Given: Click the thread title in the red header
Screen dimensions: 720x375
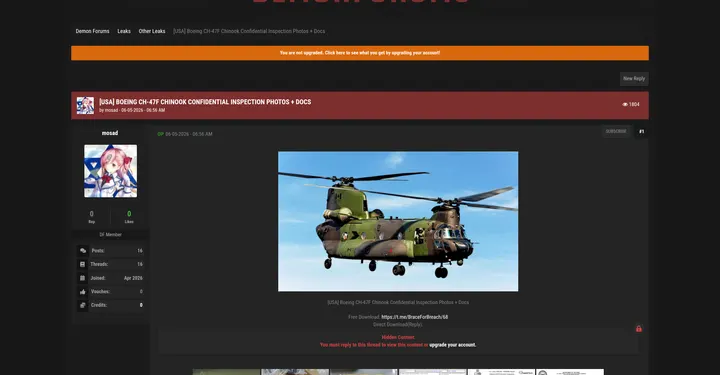Looking at the screenshot, I should [x=205, y=102].
